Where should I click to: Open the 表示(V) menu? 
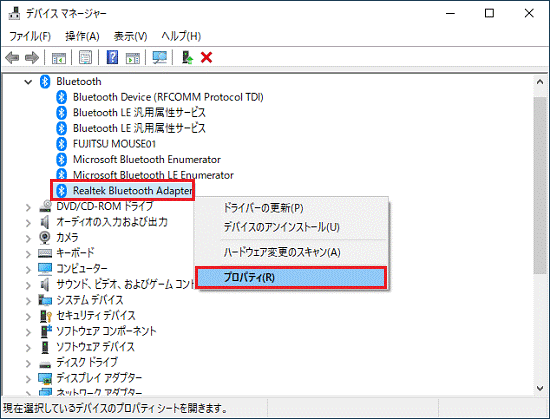pyautogui.click(x=130, y=36)
